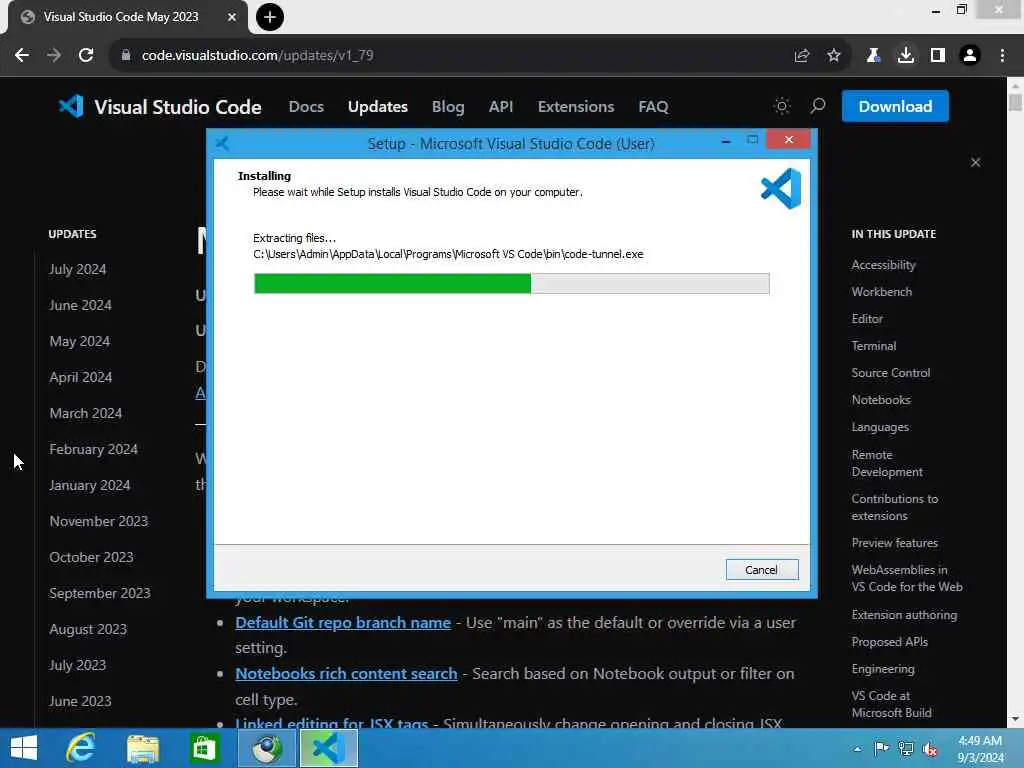Screen dimensions: 1024x768
Task: Open the March 2024 update notes
Action: click(x=86, y=413)
